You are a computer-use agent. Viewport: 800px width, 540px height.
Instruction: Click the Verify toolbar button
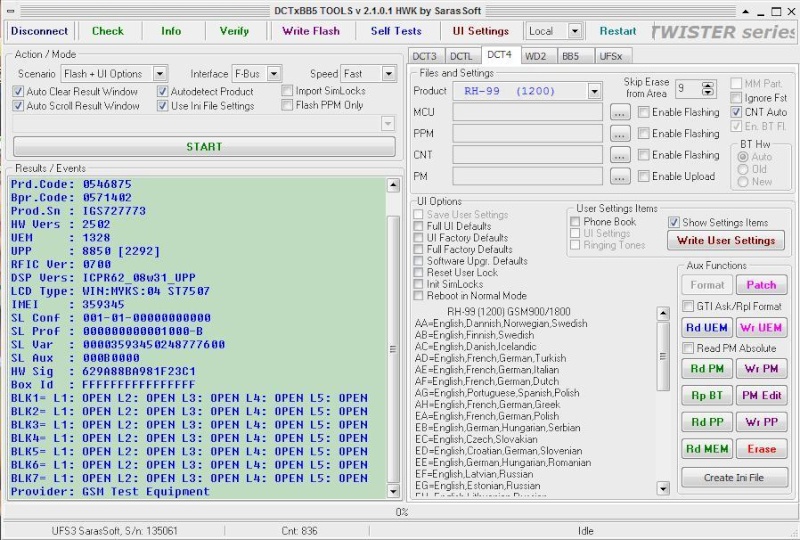point(234,31)
